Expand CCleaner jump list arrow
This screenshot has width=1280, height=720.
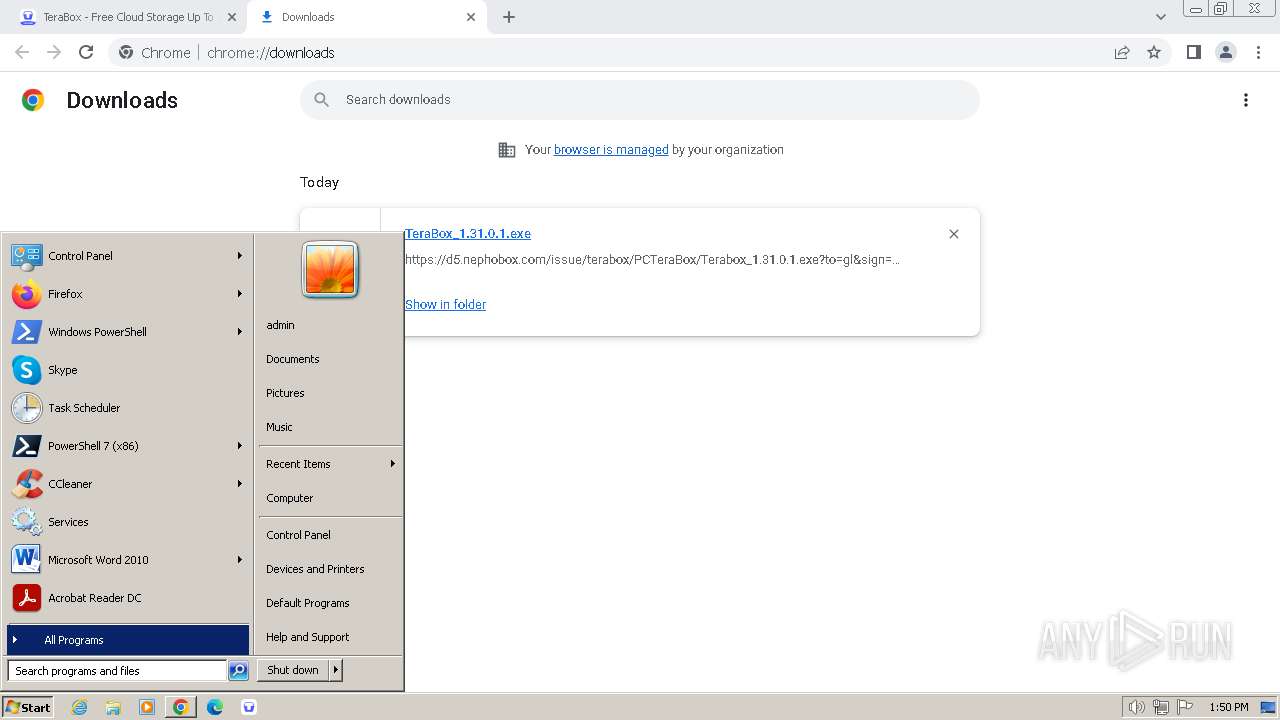click(x=240, y=484)
